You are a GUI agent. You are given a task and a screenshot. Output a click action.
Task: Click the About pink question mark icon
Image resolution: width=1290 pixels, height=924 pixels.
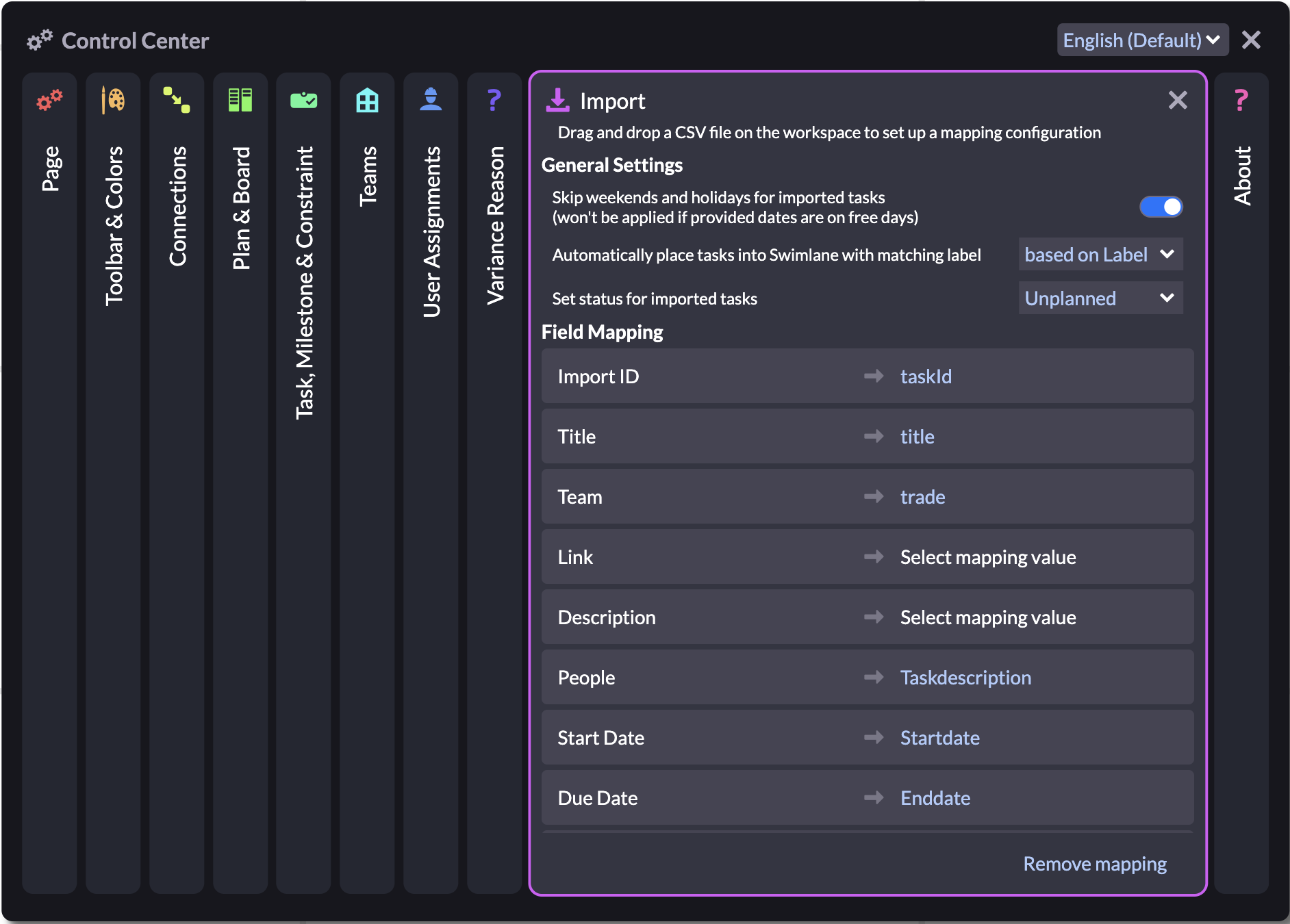[x=1241, y=100]
